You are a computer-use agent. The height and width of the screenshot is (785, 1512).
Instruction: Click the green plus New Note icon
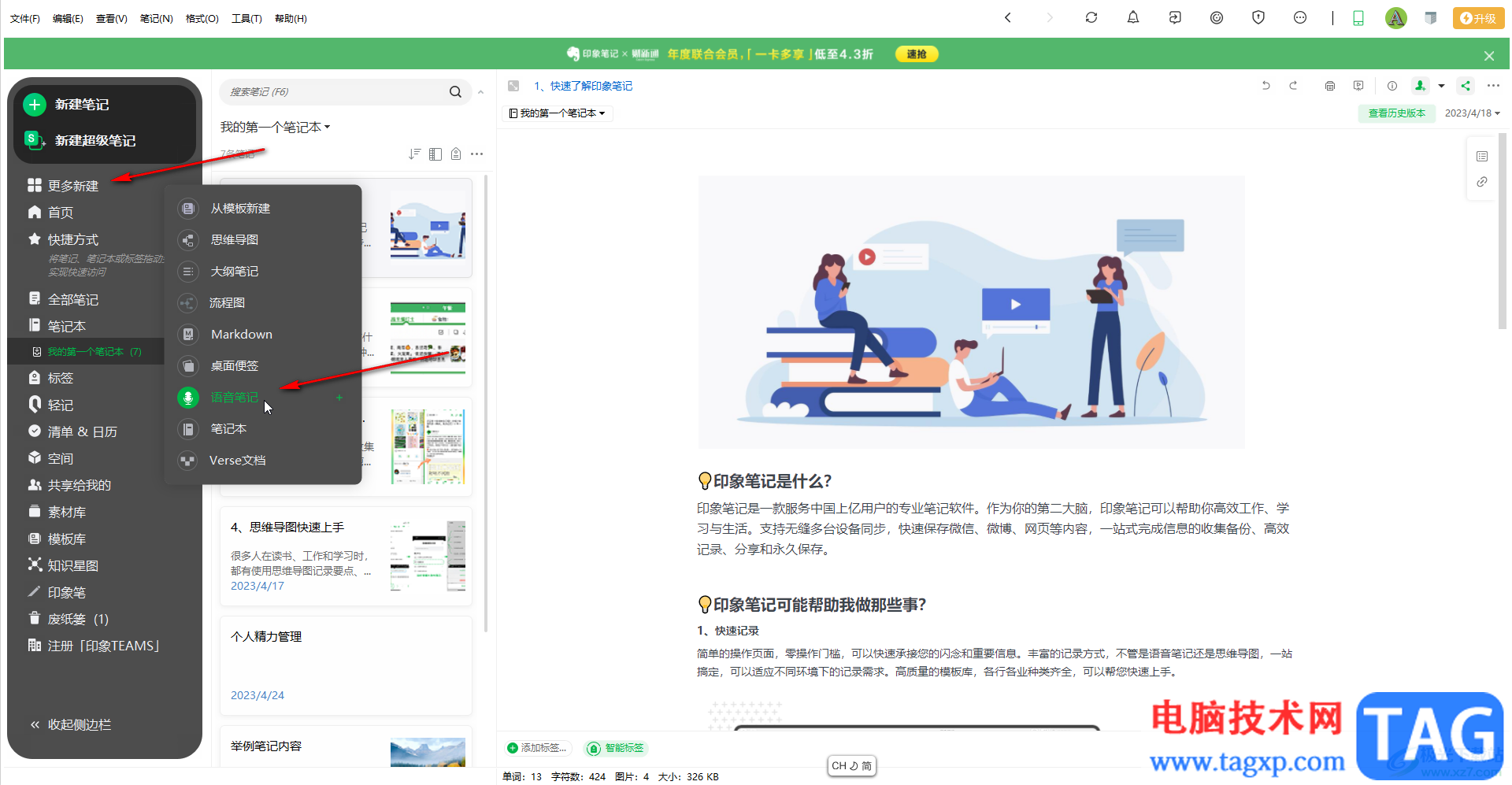coord(35,104)
